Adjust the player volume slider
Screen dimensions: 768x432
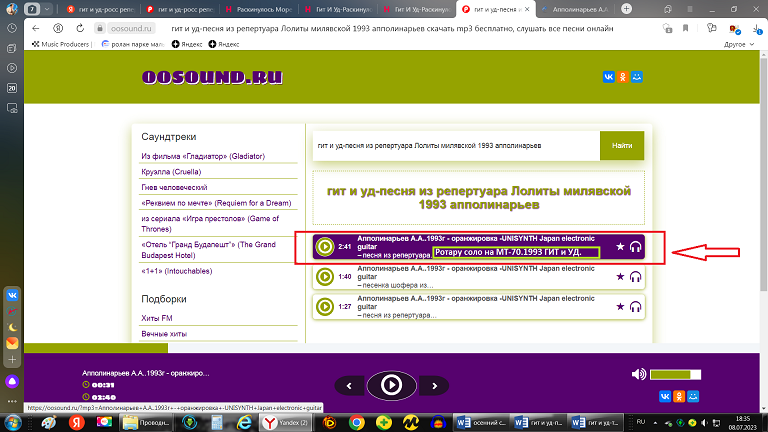pyautogui.click(x=675, y=375)
